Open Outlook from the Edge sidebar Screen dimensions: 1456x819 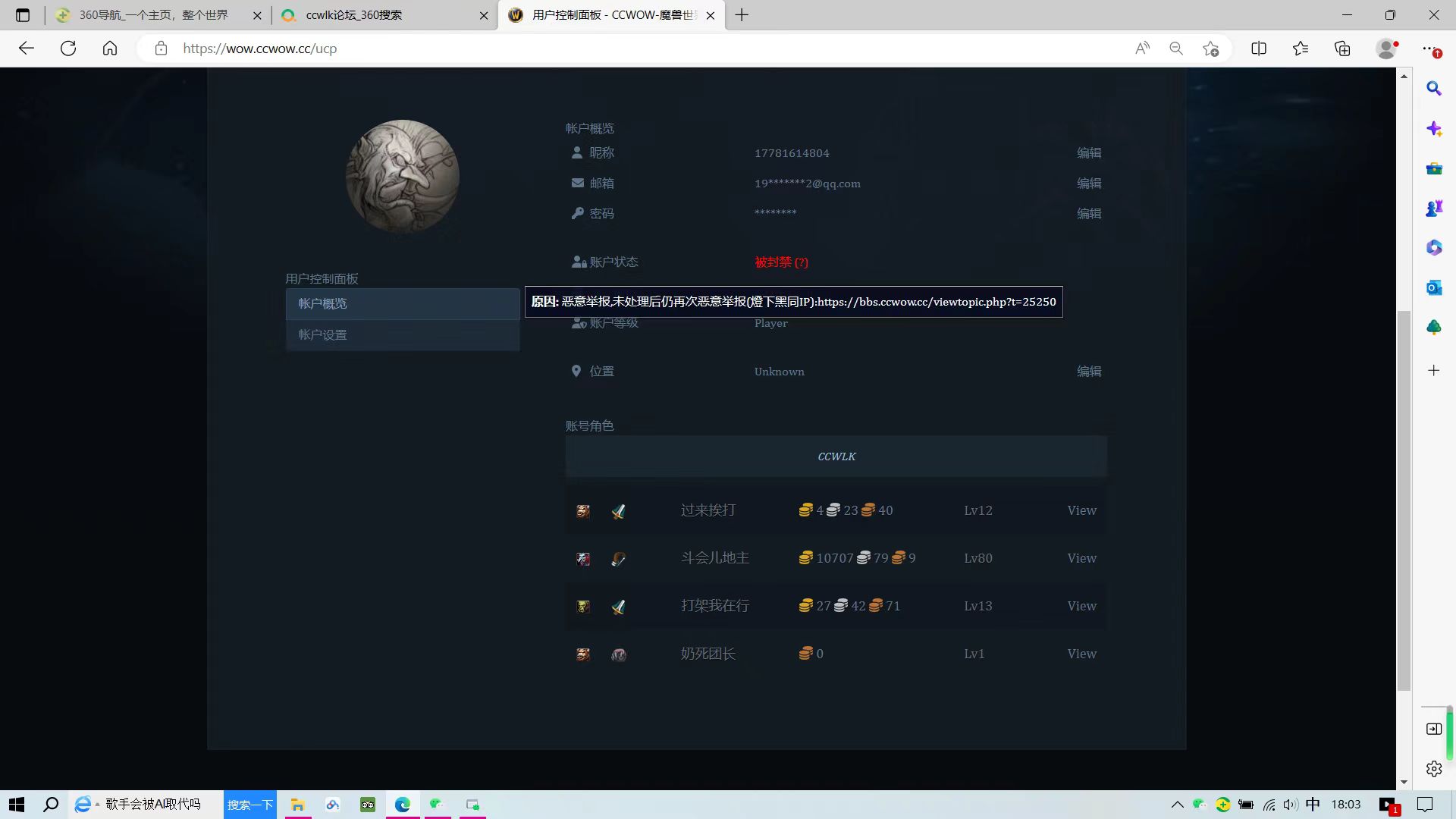(1434, 287)
